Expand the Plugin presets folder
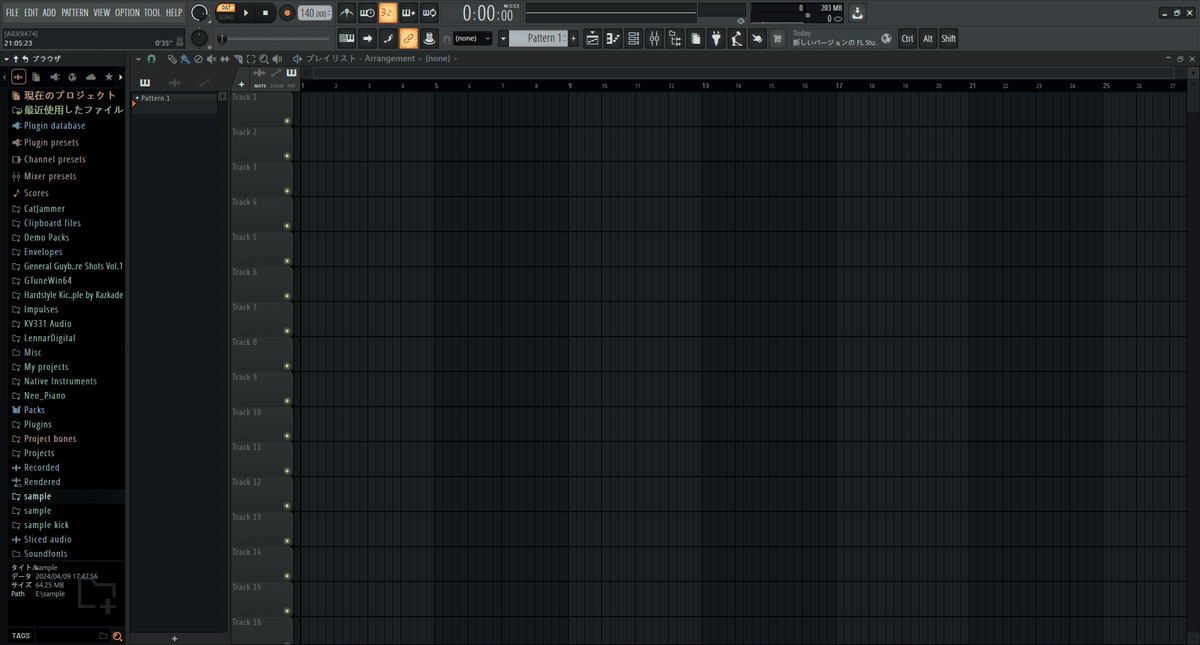The height and width of the screenshot is (645, 1200). point(51,143)
